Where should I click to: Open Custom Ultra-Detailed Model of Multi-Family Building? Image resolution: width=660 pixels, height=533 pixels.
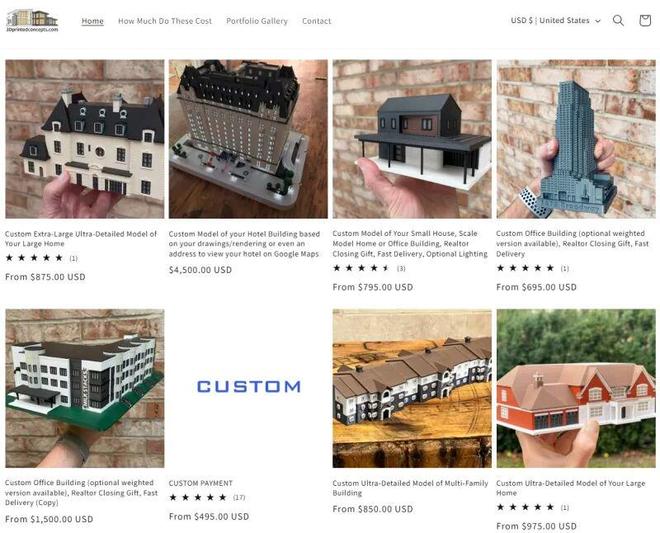point(410,488)
